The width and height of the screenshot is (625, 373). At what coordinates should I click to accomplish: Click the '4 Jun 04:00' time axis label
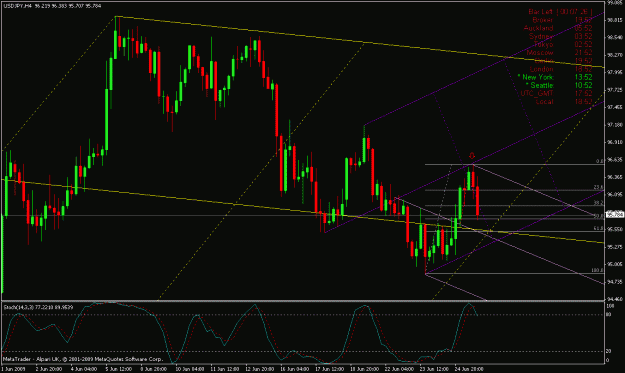tap(84, 369)
